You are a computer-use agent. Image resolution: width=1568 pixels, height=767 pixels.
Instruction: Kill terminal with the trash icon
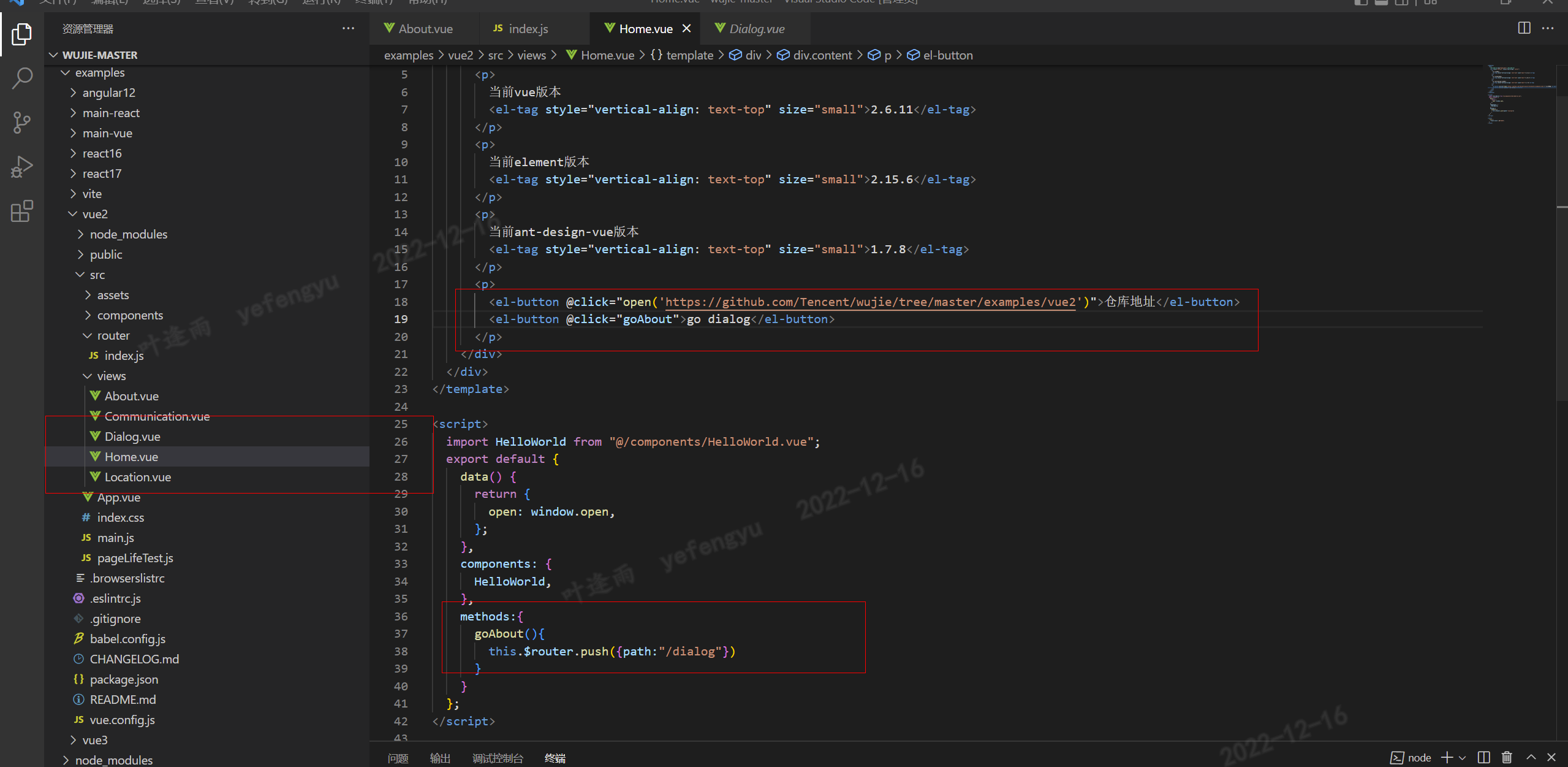pos(1507,757)
